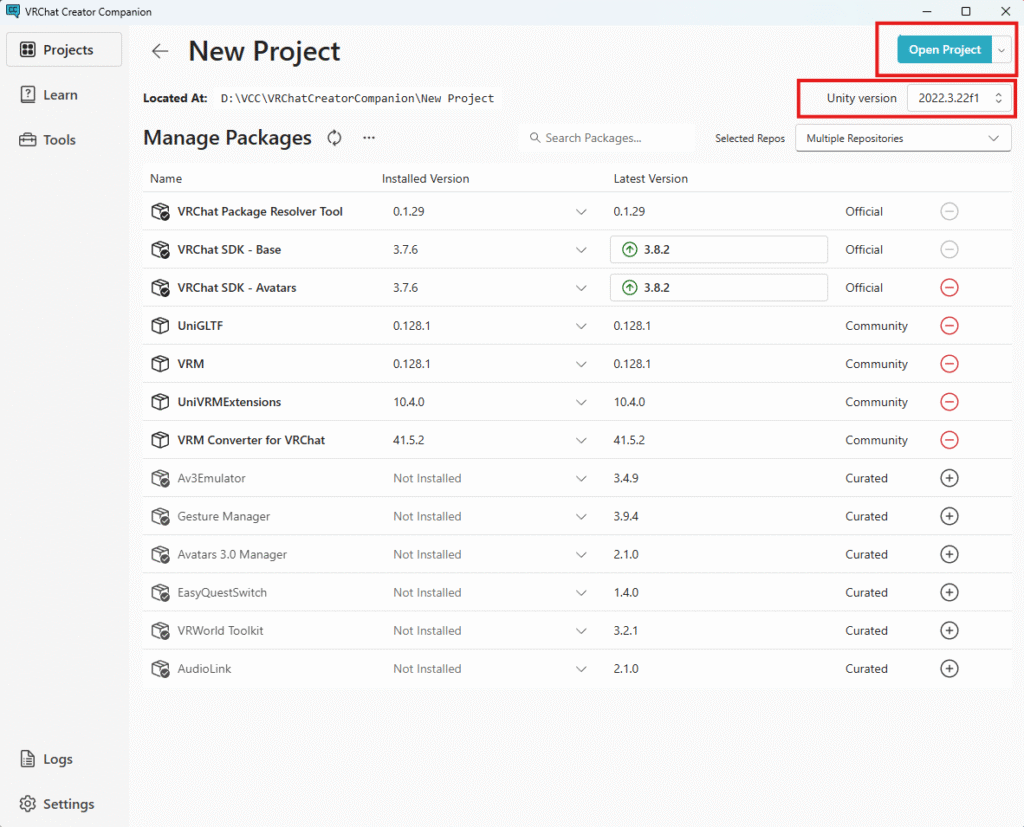Click the Latest Version column header
This screenshot has height=827, width=1024.
(x=650, y=178)
